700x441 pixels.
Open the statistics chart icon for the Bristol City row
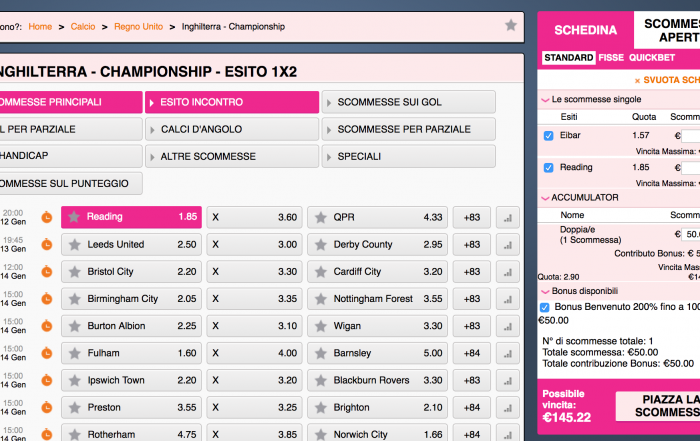(x=508, y=272)
